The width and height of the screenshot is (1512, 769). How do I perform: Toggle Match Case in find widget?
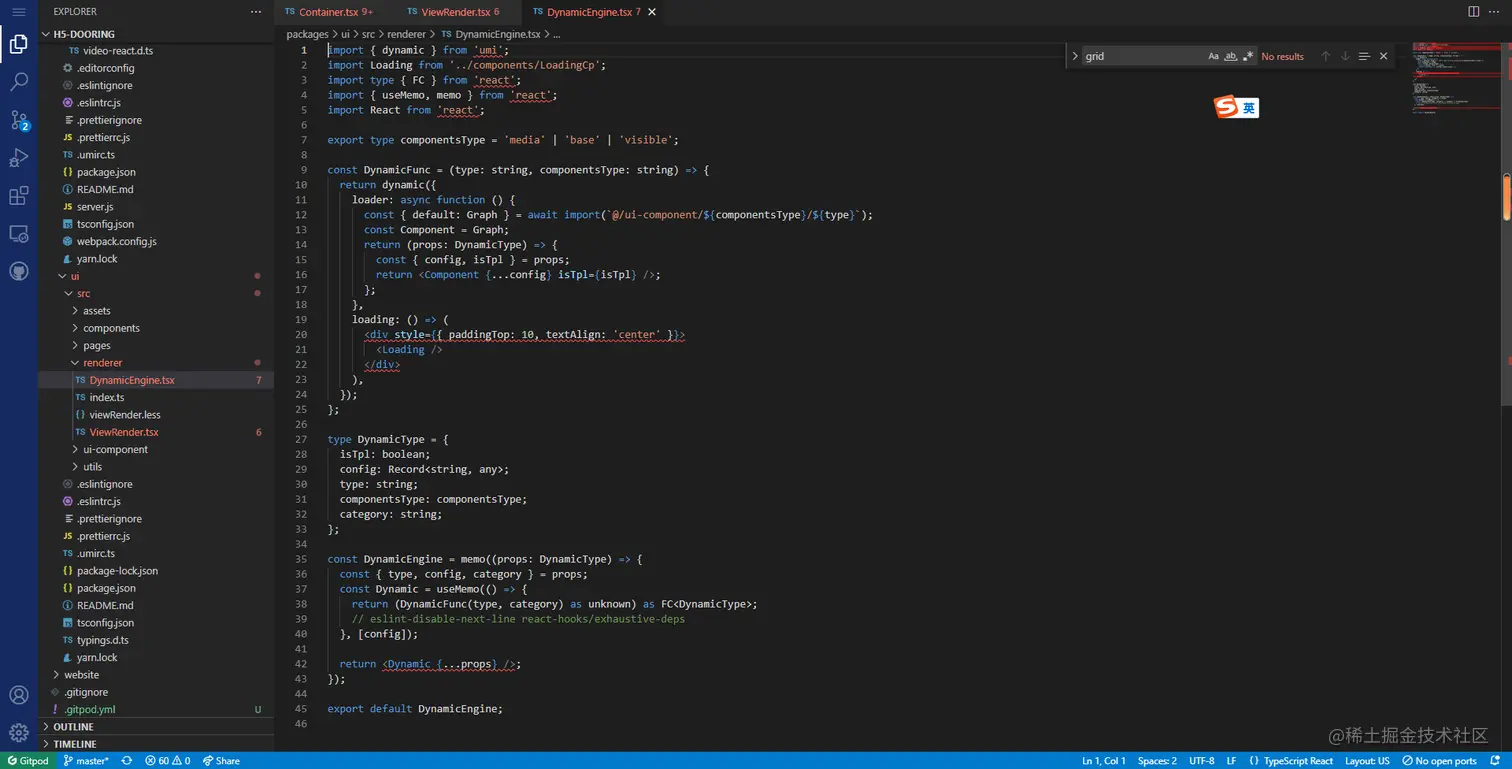[x=1214, y=56]
